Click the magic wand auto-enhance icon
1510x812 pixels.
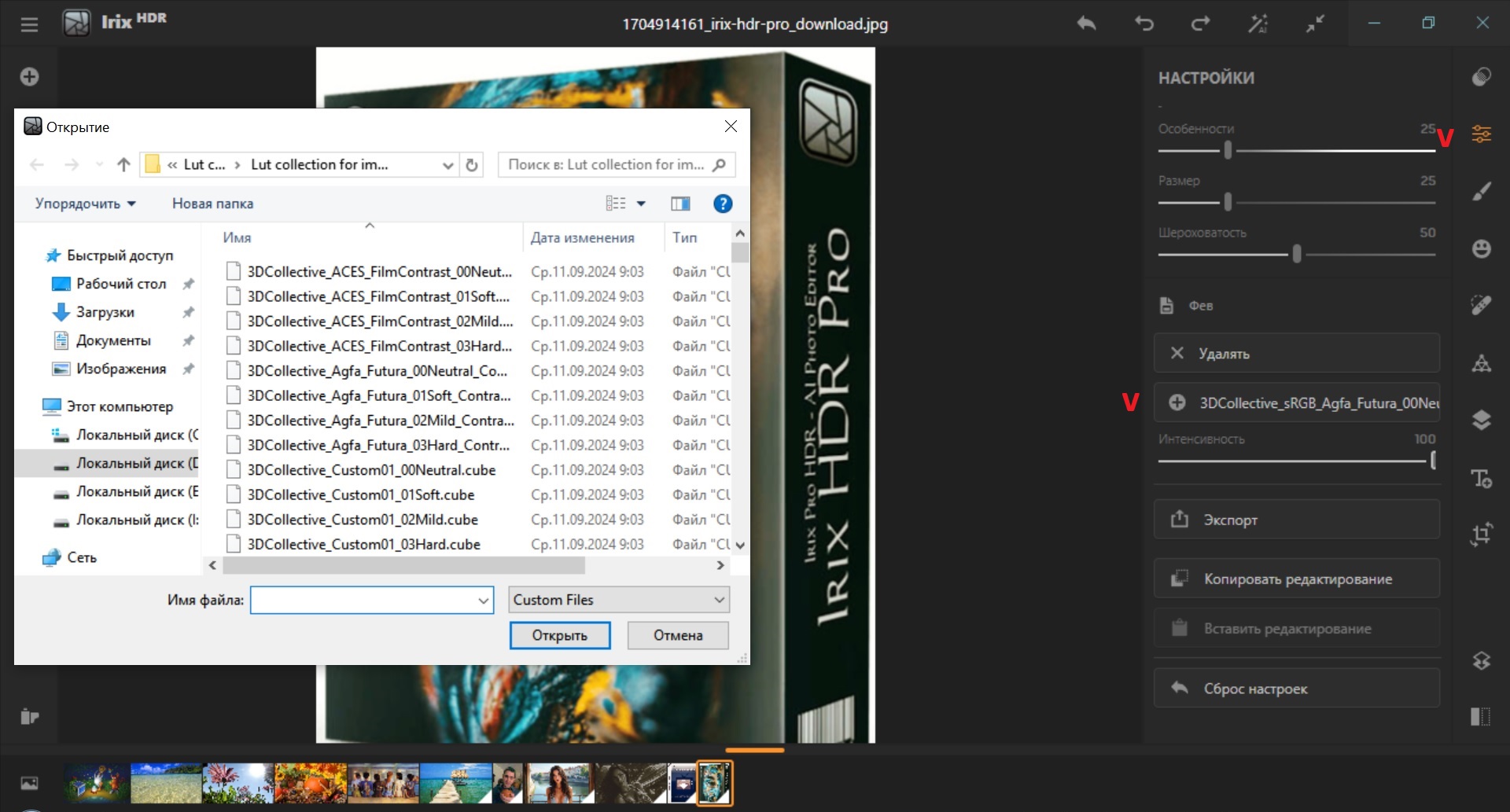(x=1258, y=24)
